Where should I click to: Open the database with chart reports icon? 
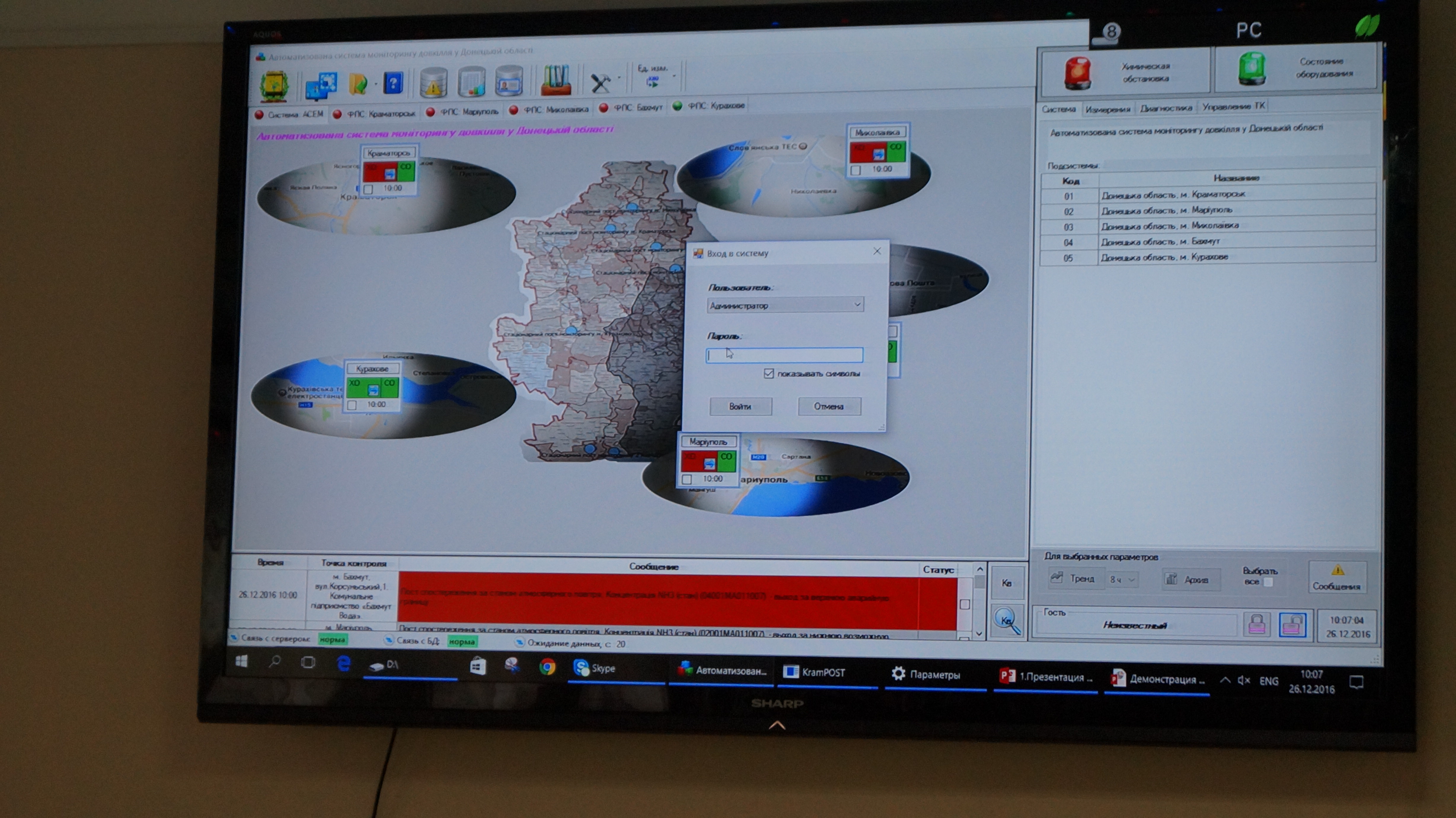(x=472, y=82)
